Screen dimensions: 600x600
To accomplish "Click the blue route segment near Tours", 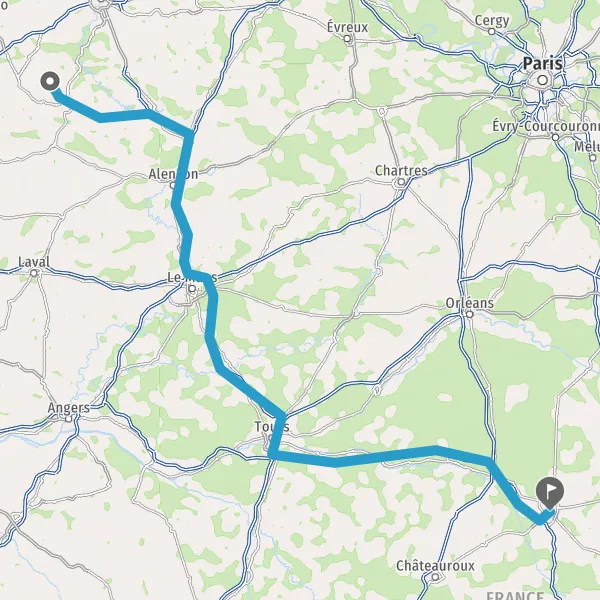I will tap(276, 435).
